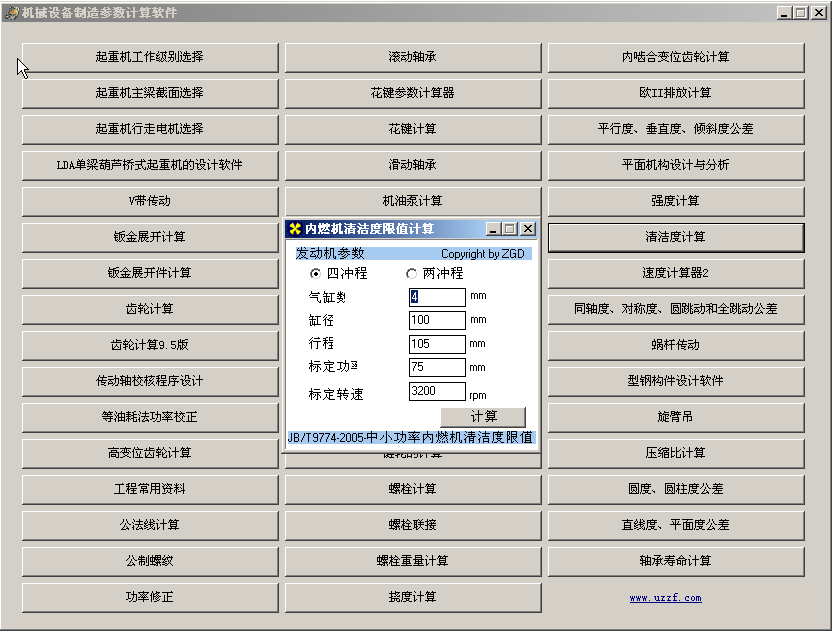This screenshot has height=631, width=832.
Task: Open 速度计算器2
Action: click(x=676, y=273)
